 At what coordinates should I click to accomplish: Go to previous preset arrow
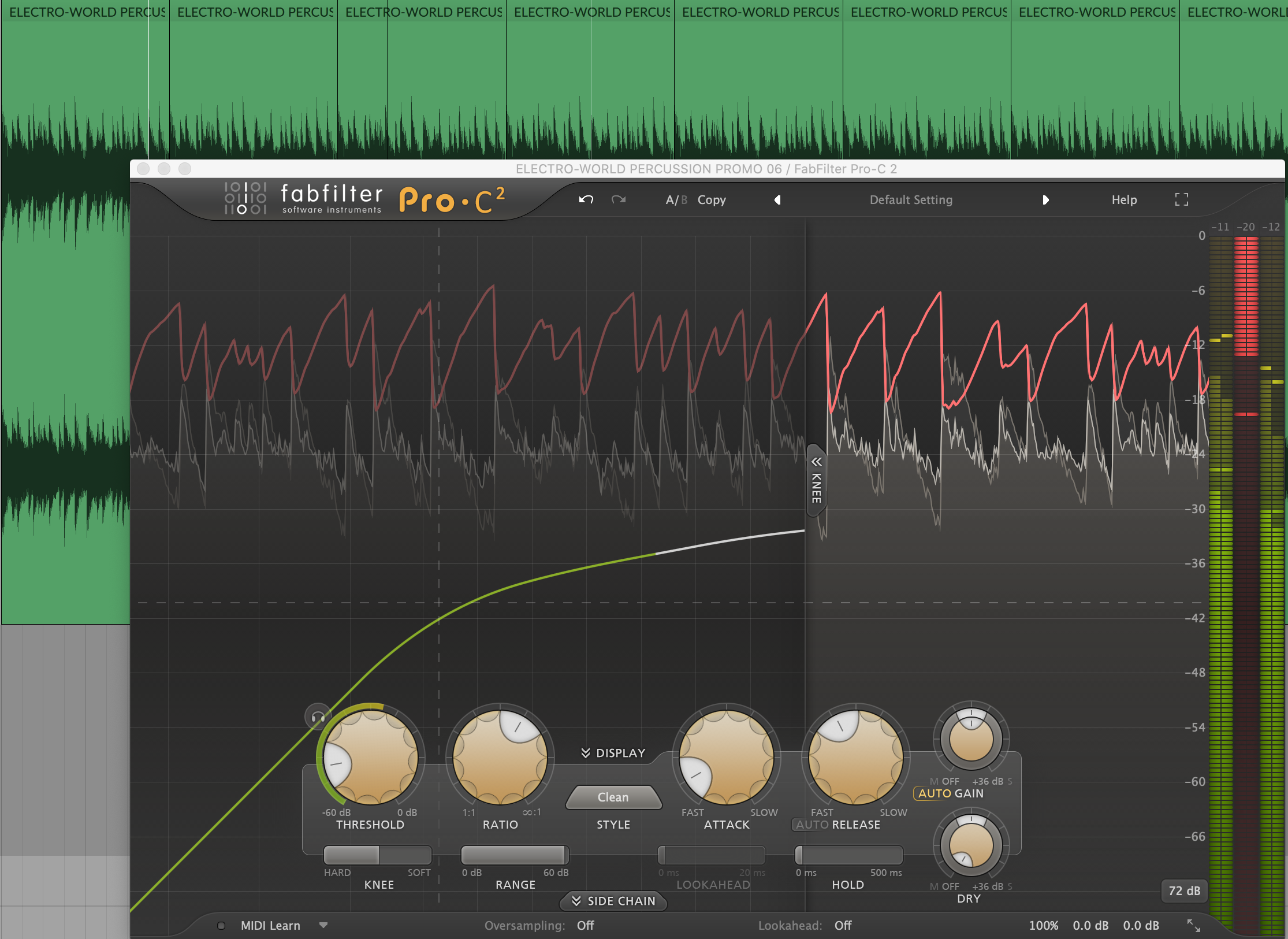(x=777, y=200)
